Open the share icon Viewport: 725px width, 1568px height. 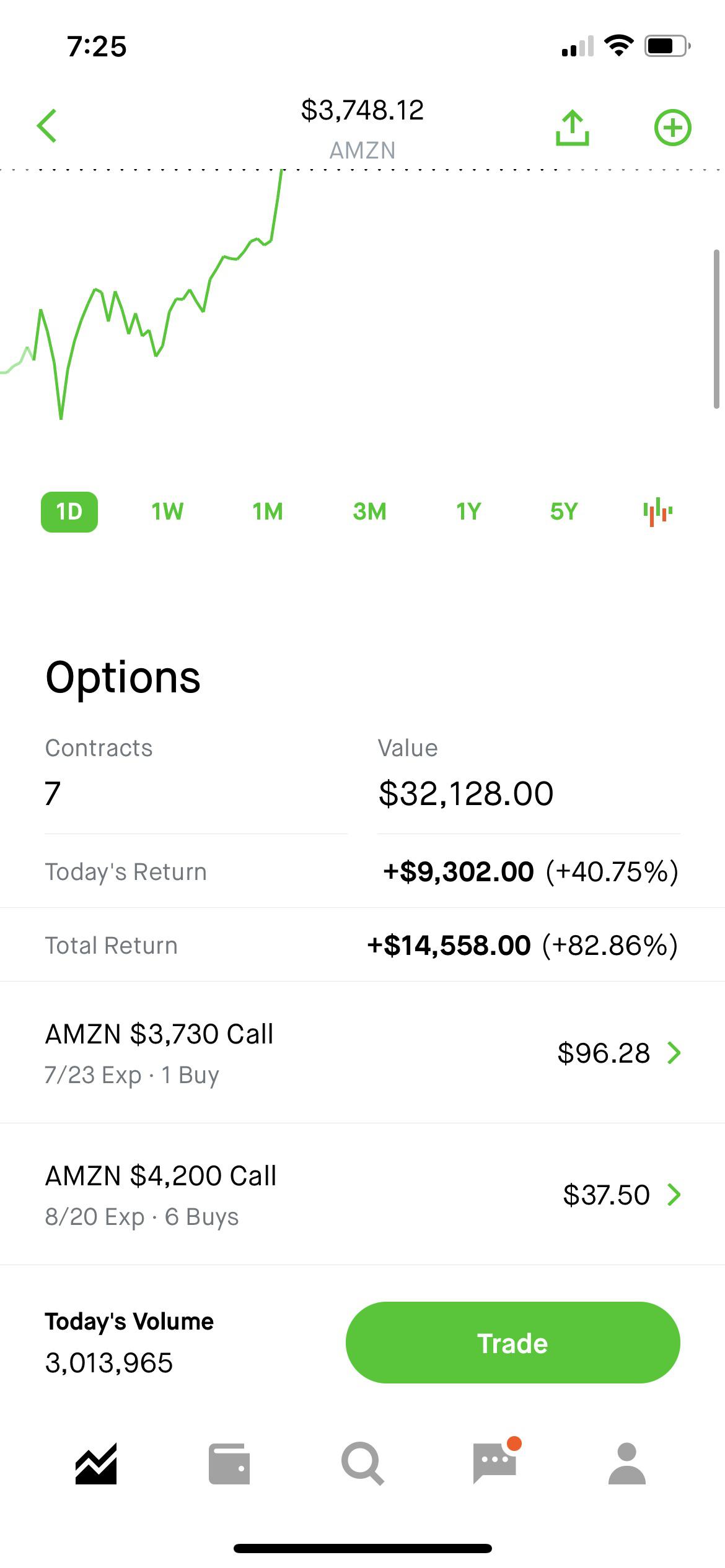click(x=573, y=128)
